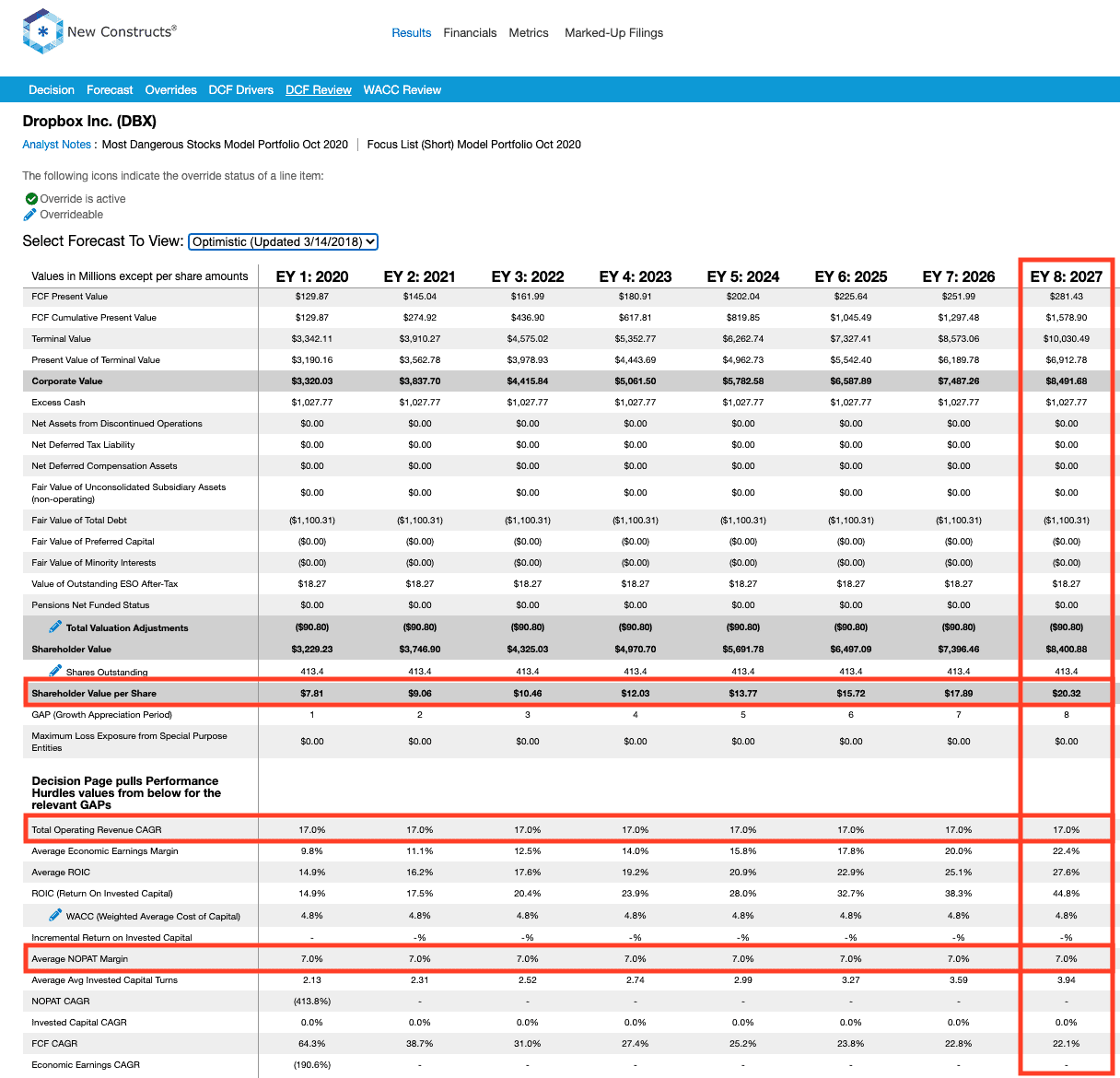Click the EY 8: 2027 column header
Screen dimensions: 1120x1078
point(1067,276)
